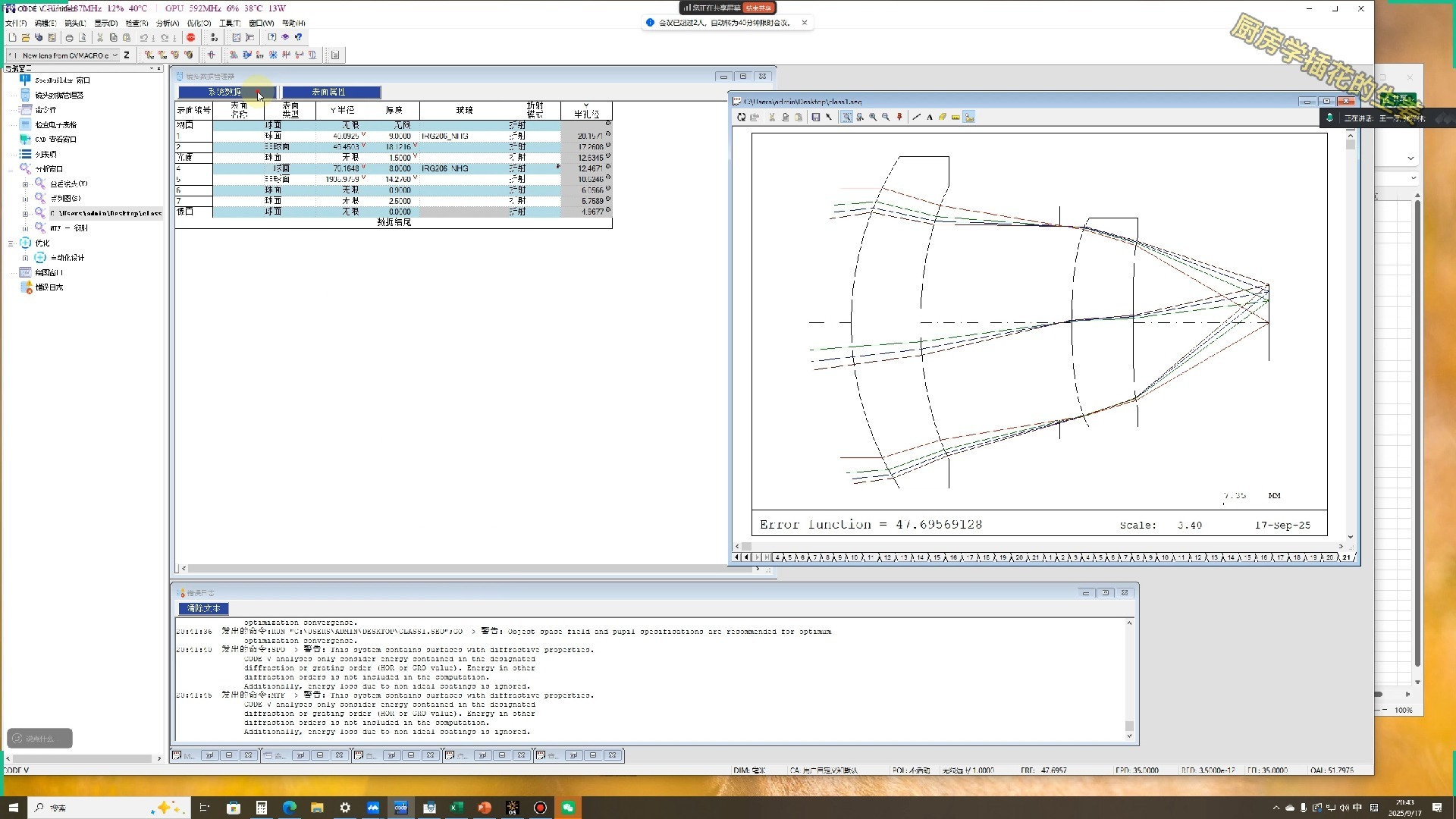Toggle the highlighted rightmost plot toolbar button
This screenshot has height=819, width=1456.
(969, 118)
